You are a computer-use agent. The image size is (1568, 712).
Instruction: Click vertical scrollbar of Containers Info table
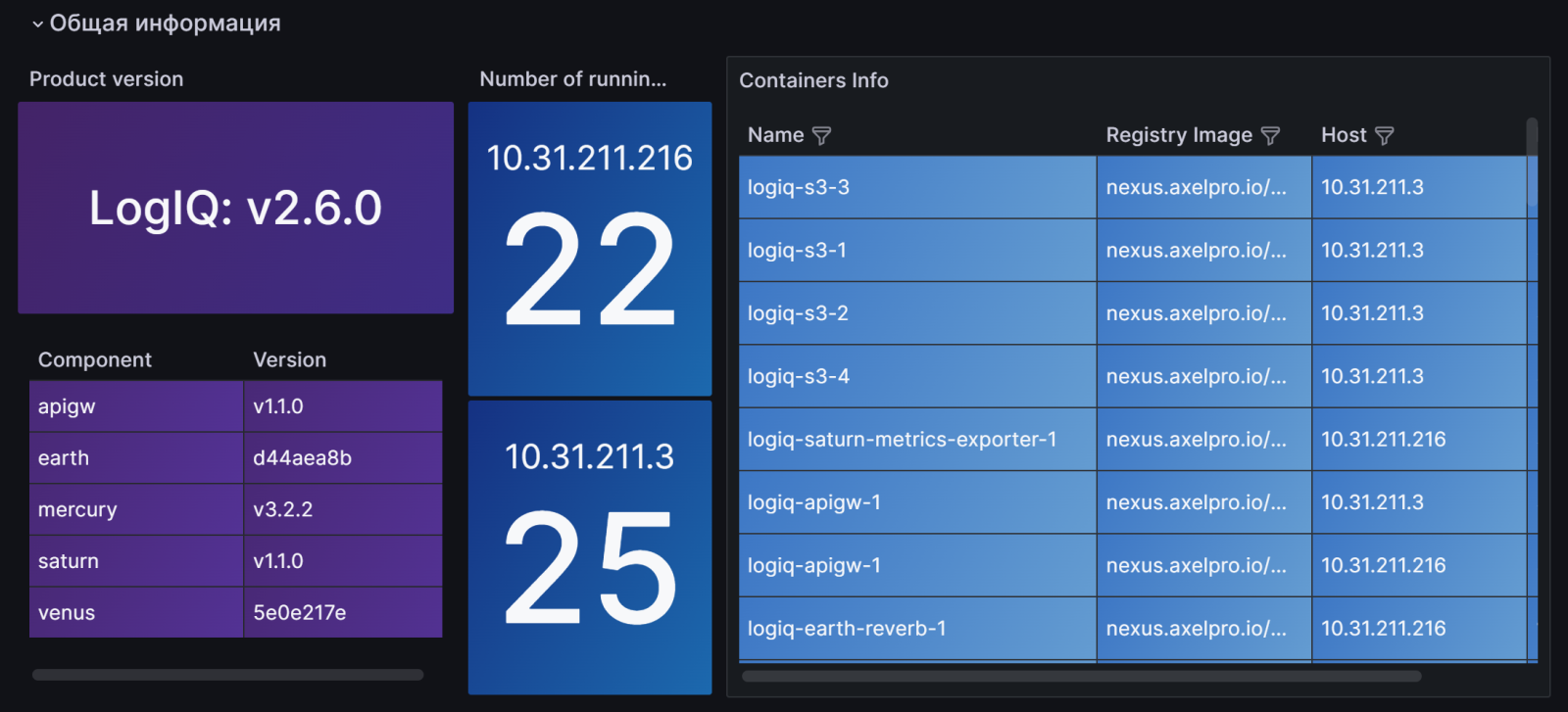click(x=1532, y=166)
